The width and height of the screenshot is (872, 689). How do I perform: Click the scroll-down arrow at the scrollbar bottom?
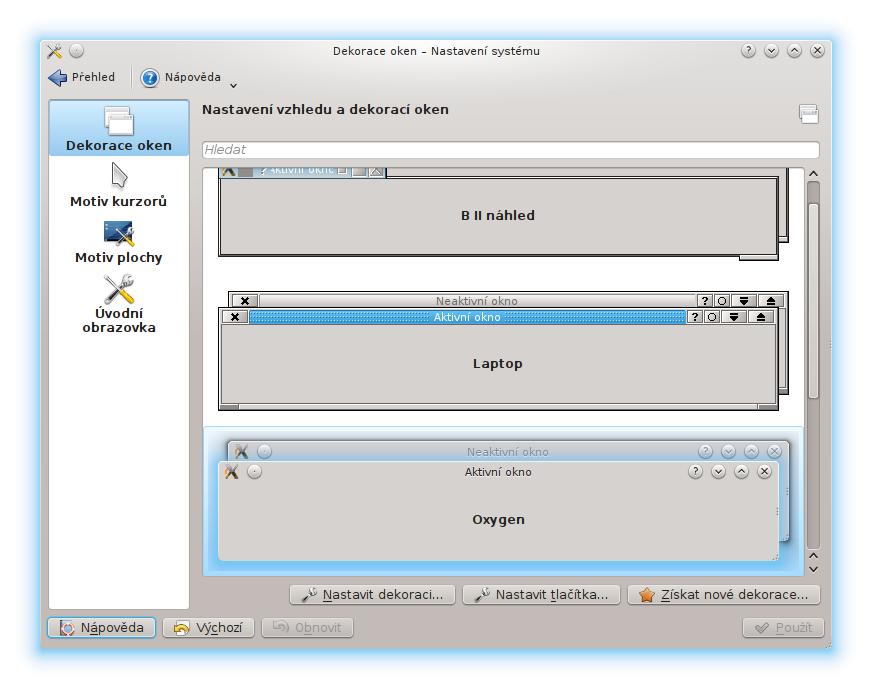(814, 569)
